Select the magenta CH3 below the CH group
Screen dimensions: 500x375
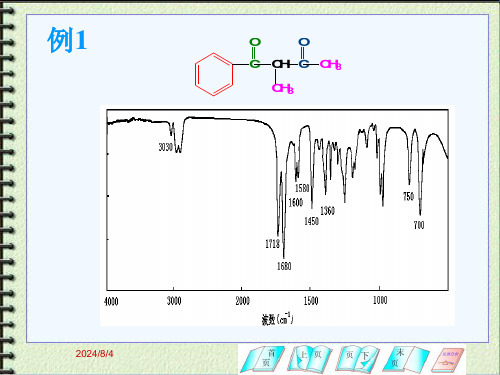(283, 89)
